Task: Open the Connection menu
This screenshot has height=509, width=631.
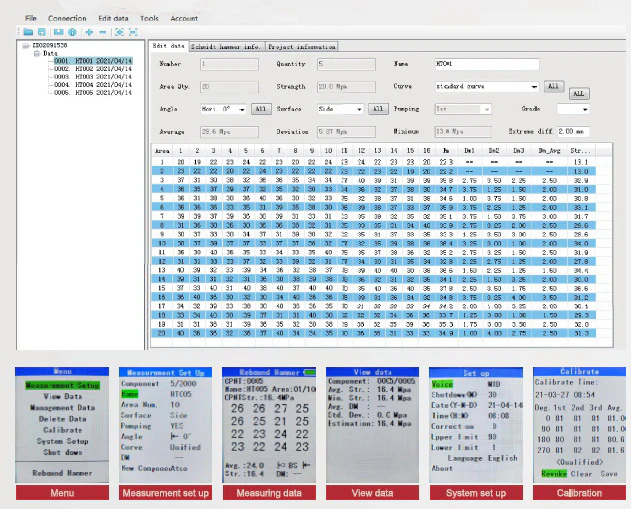Action: tap(67, 18)
